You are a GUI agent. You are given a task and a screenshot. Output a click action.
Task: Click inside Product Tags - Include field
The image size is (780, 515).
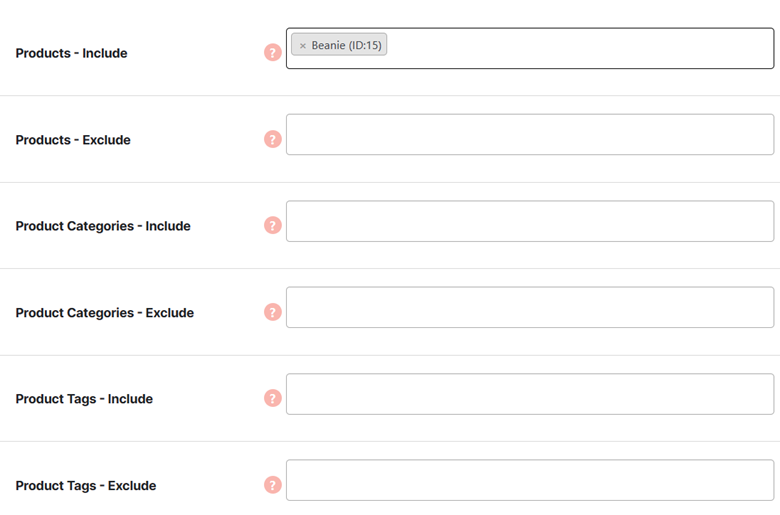(x=530, y=394)
